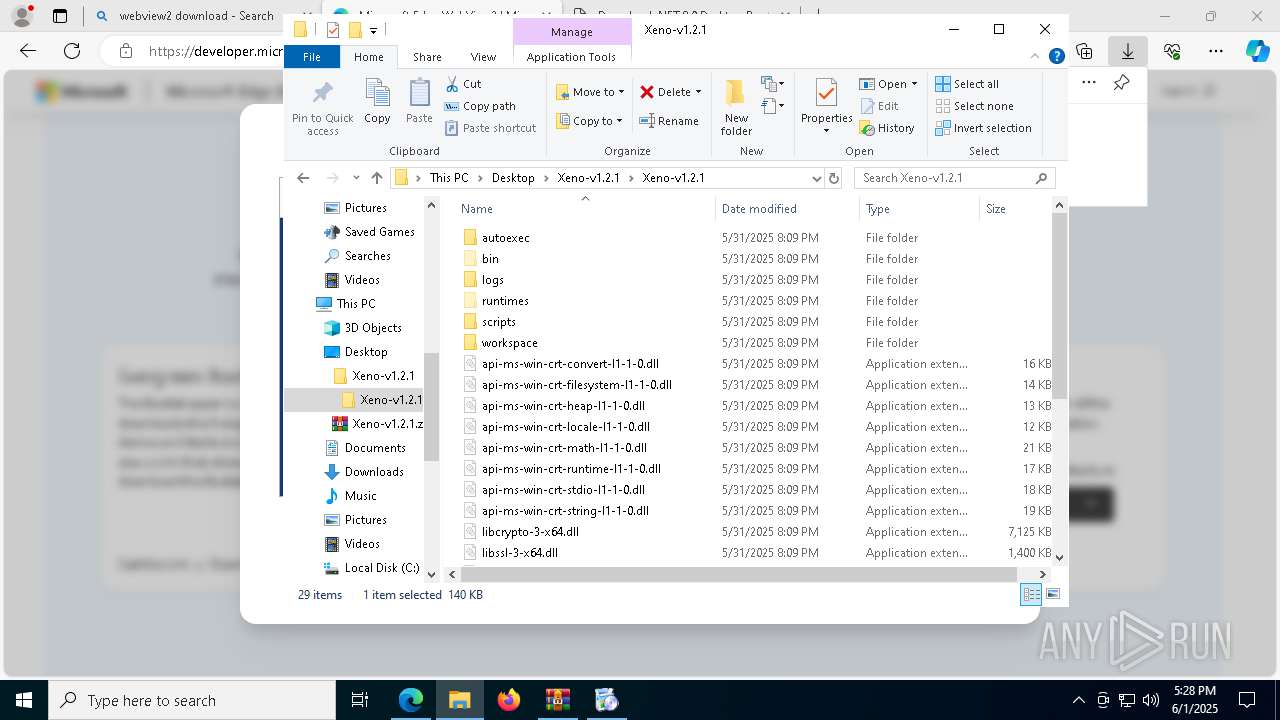Viewport: 1280px width, 720px height.
Task: Open Application Tools tab
Action: point(571,57)
